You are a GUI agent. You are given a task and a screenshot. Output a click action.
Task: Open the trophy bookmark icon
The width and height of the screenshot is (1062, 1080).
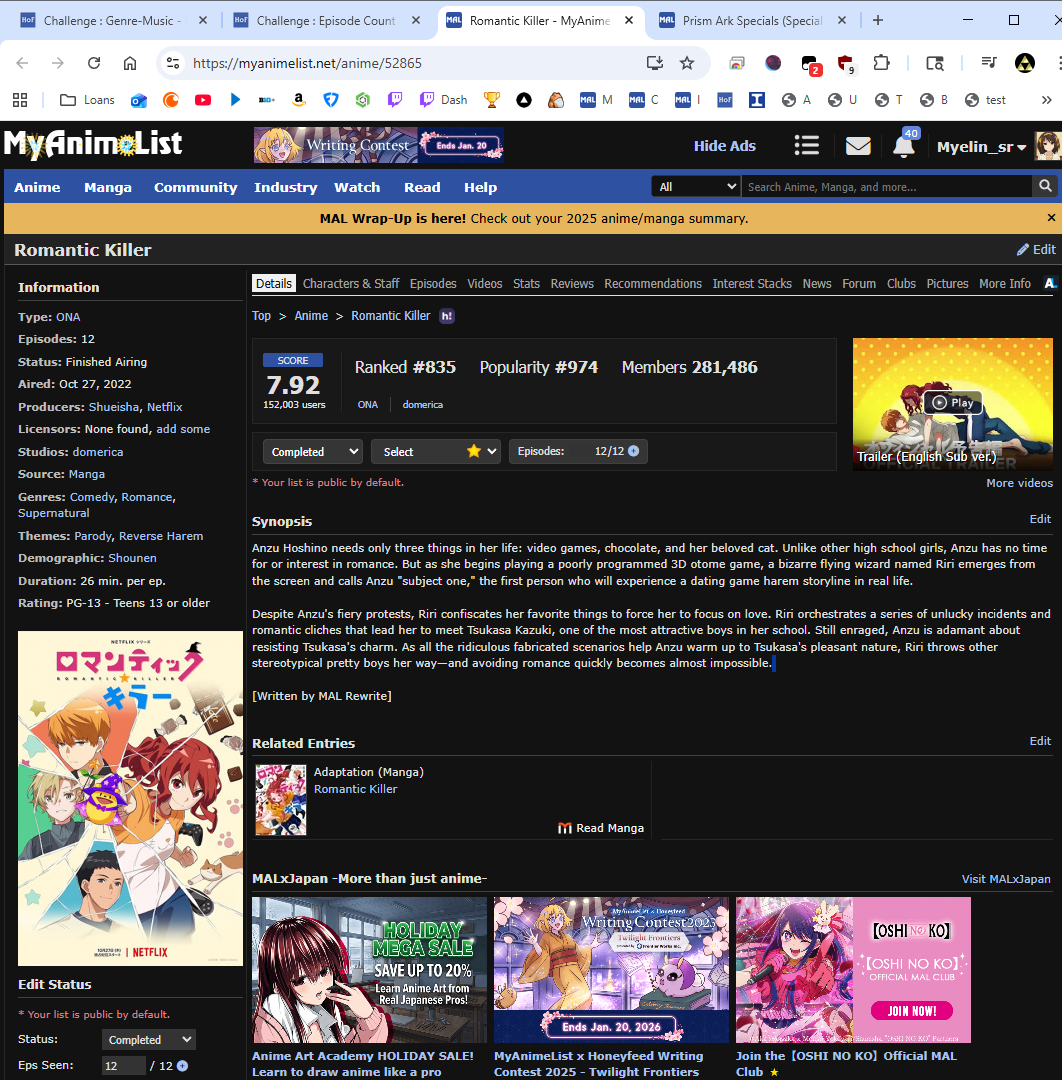[x=491, y=100]
